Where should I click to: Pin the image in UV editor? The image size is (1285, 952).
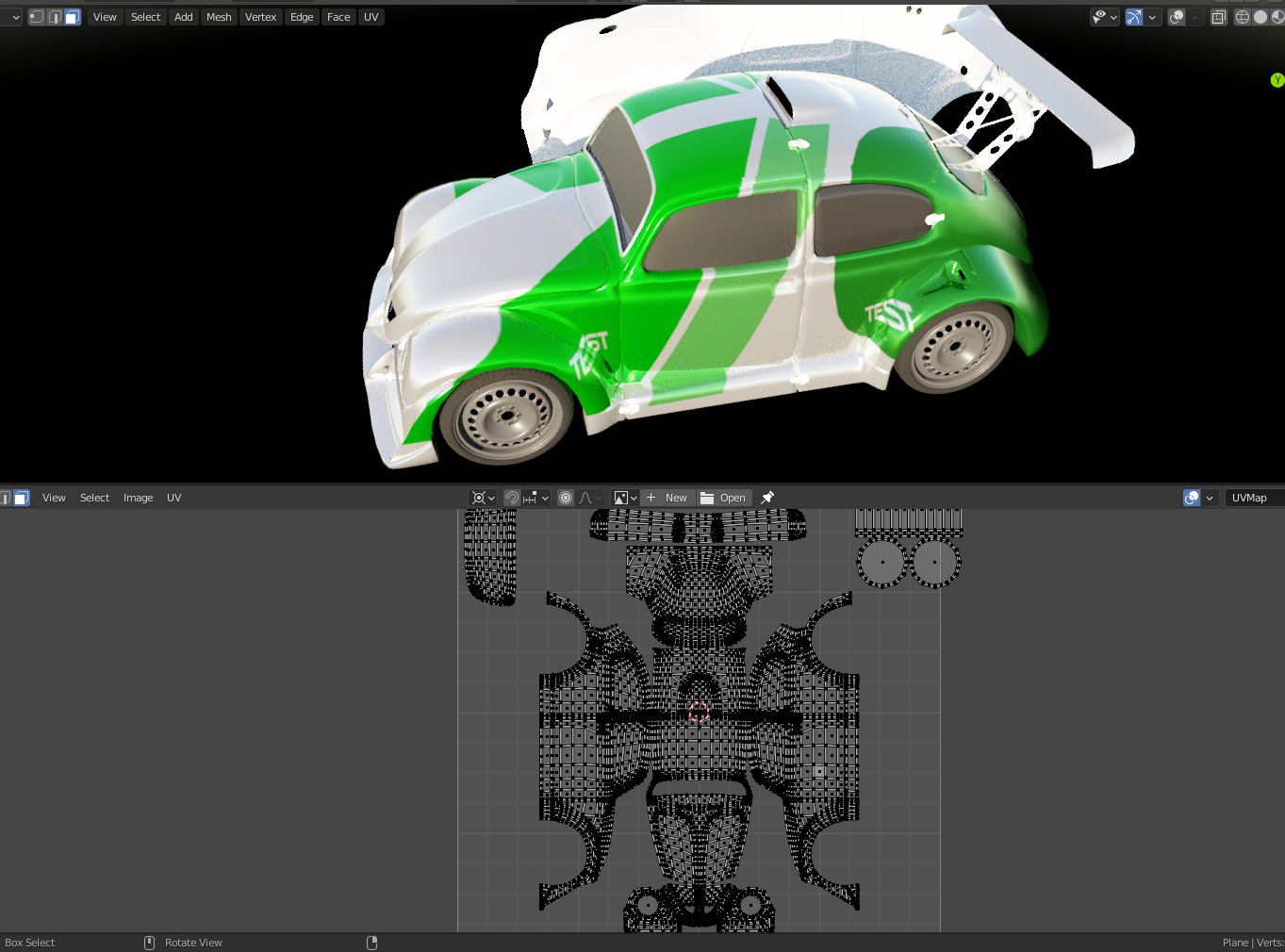click(x=767, y=498)
